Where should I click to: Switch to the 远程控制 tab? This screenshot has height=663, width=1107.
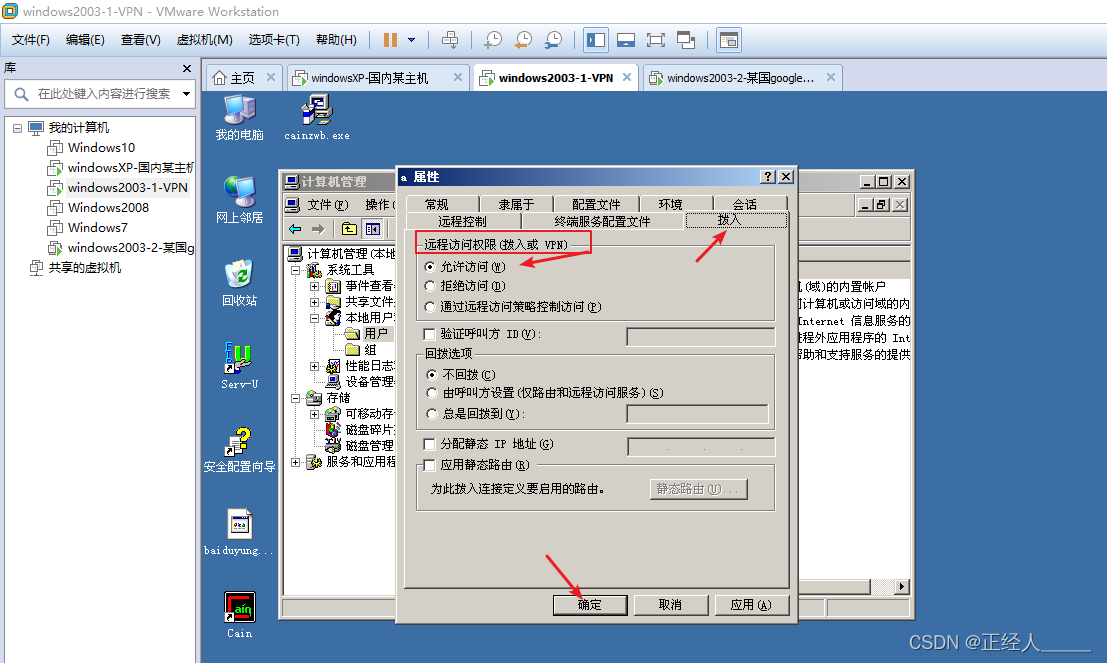point(462,221)
